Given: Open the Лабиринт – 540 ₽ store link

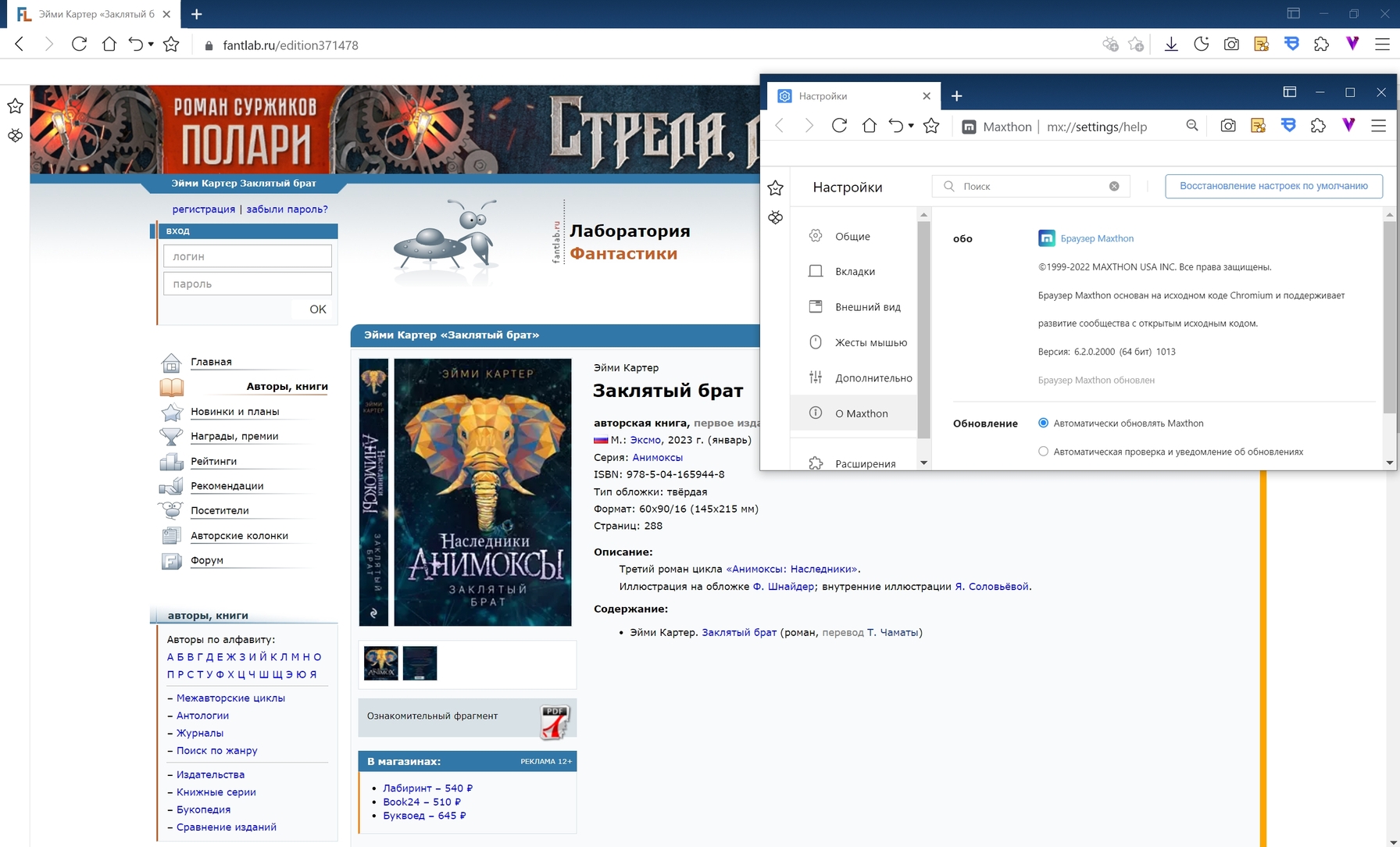Looking at the screenshot, I should click(x=427, y=788).
